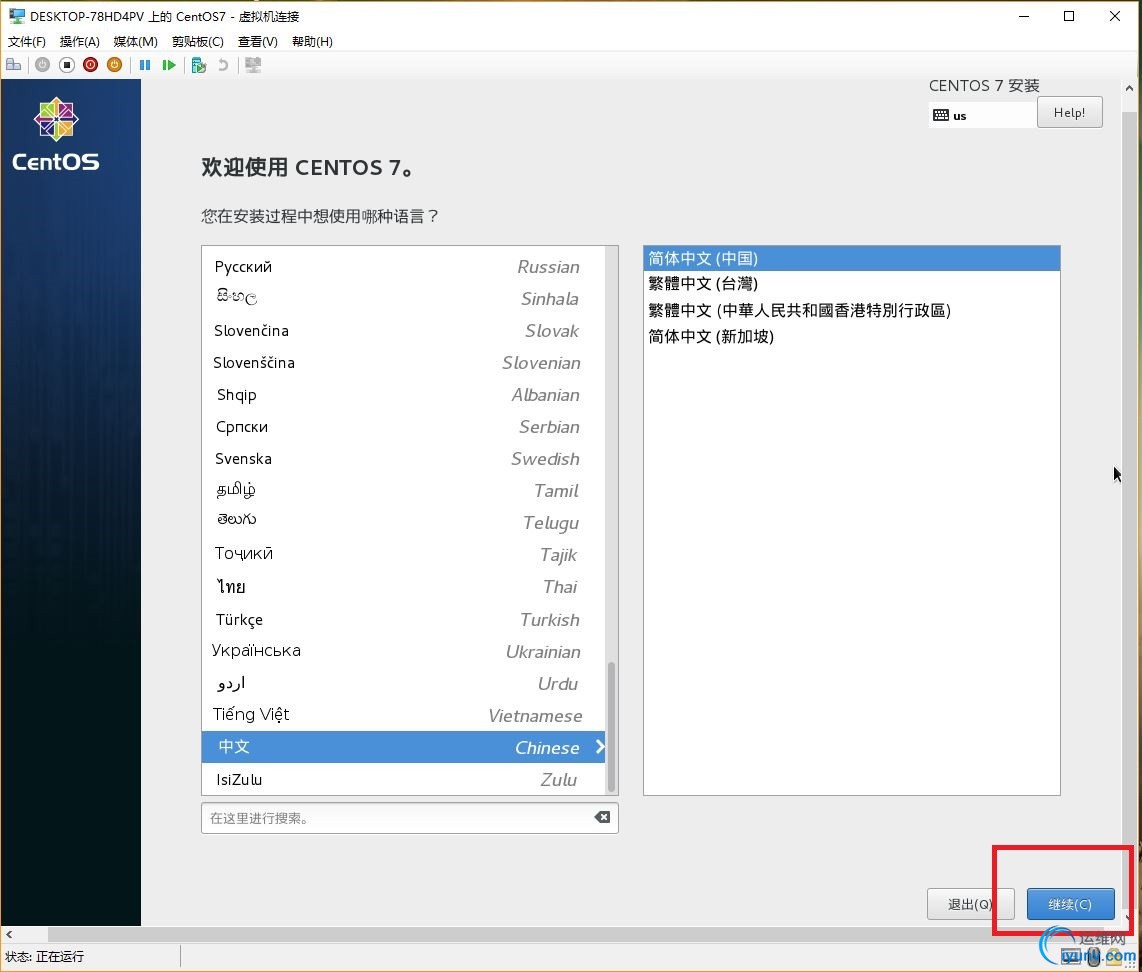This screenshot has height=972, width=1142.
Task: Select 简体中文 (中国) locale
Action: click(851, 258)
